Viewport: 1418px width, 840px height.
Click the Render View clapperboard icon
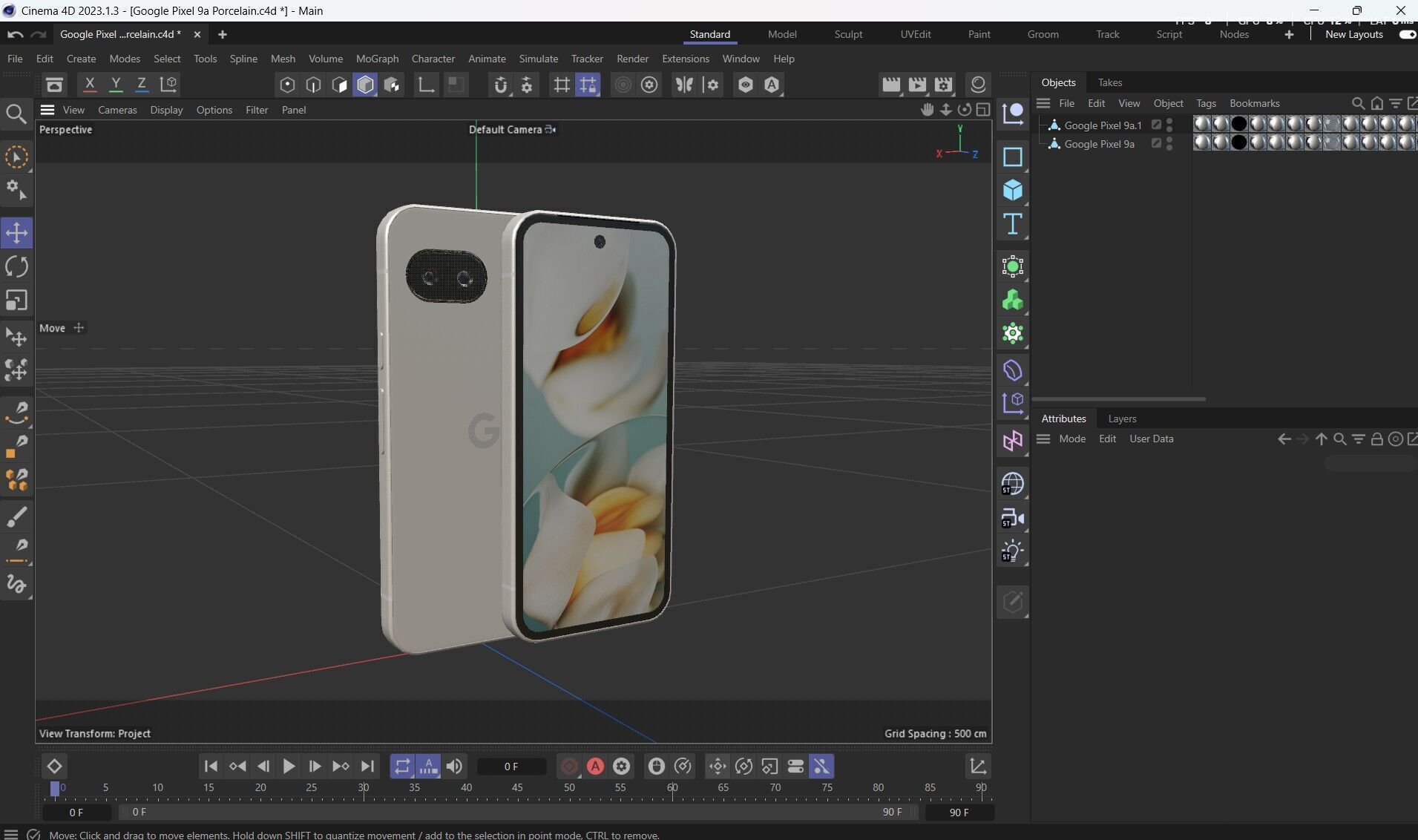pos(891,85)
